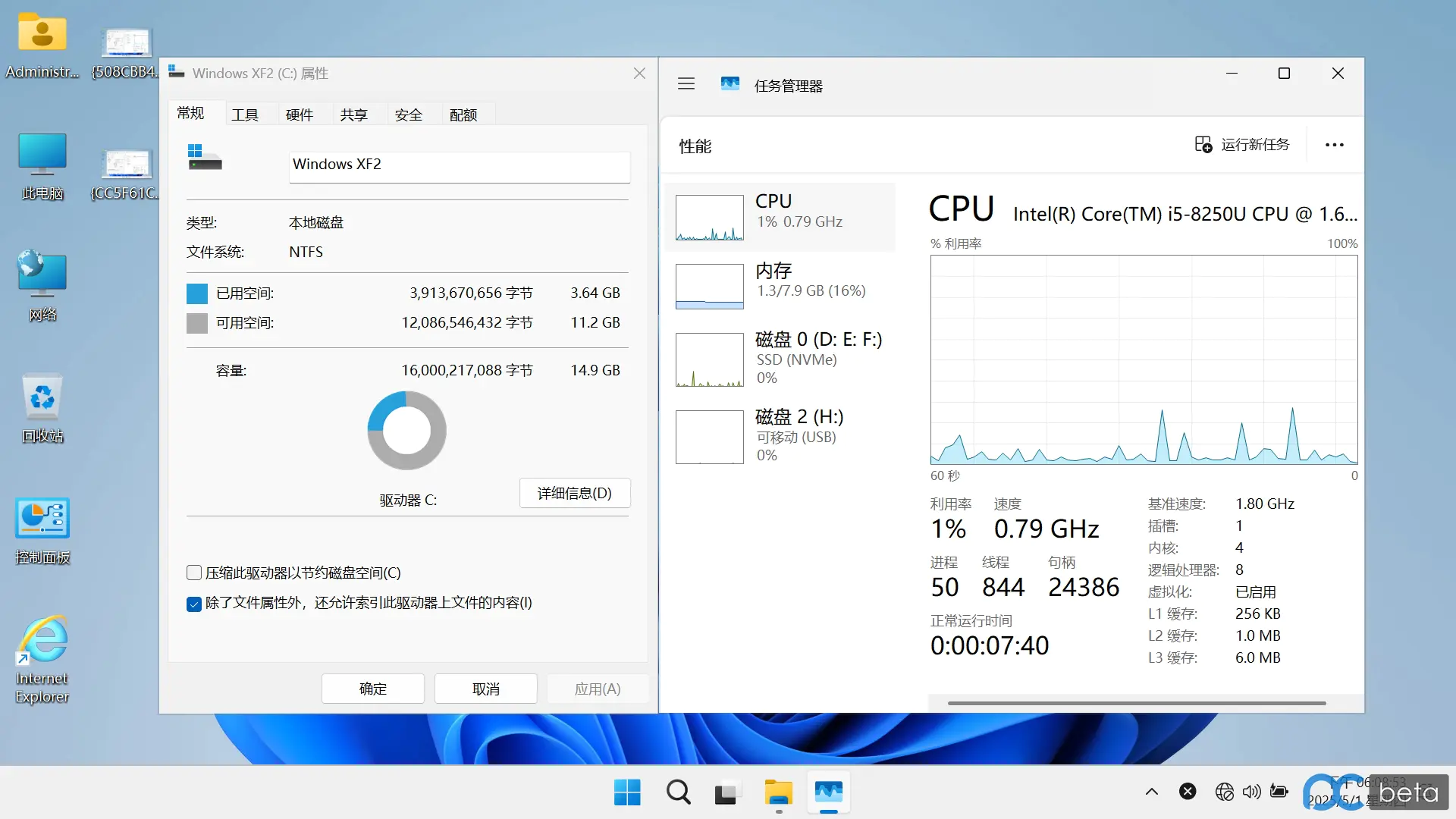This screenshot has height=819, width=1456.
Task: Switch to the 工具 tab
Action: [x=245, y=115]
